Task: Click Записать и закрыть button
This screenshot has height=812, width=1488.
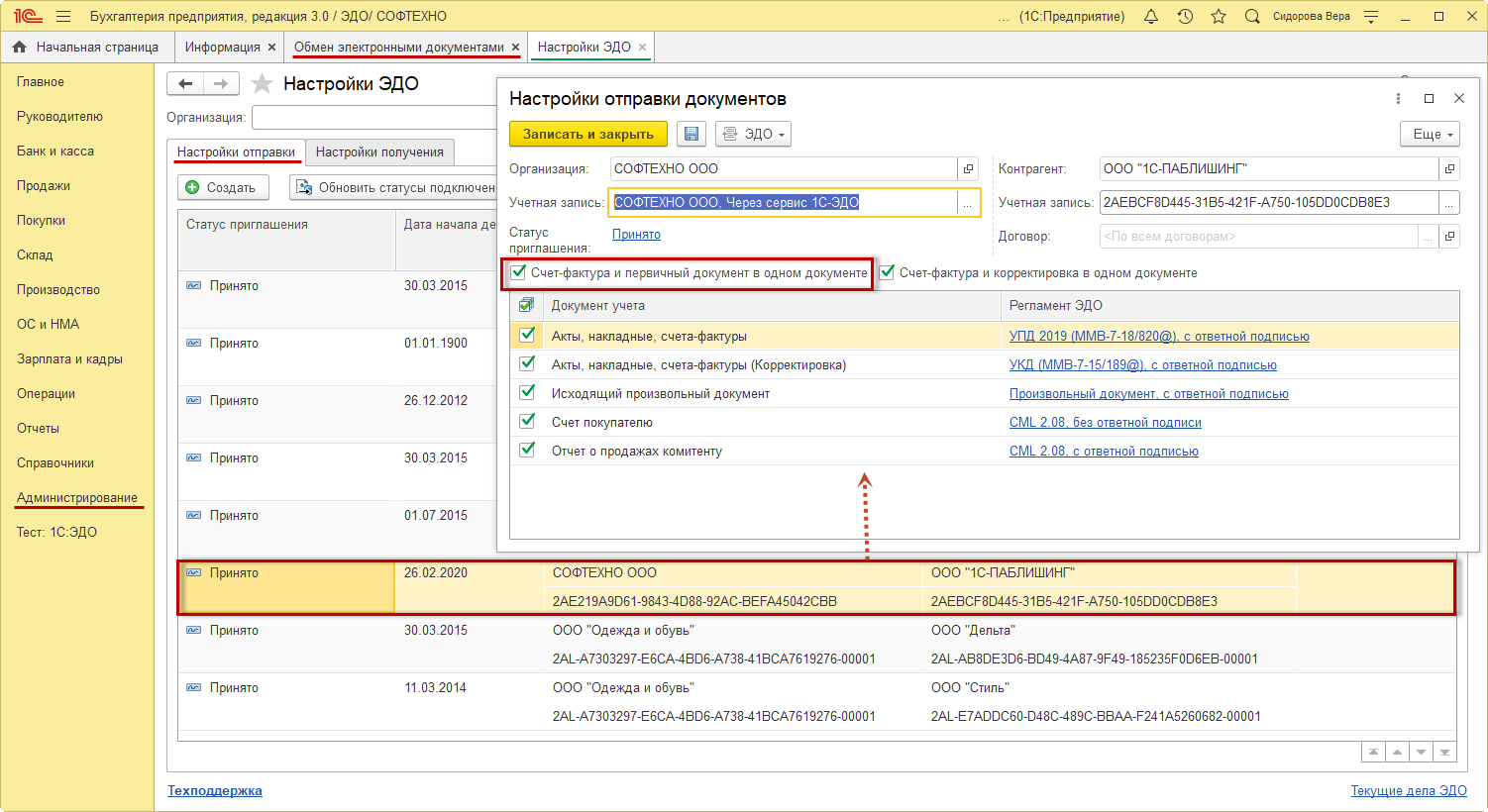Action: 588,134
